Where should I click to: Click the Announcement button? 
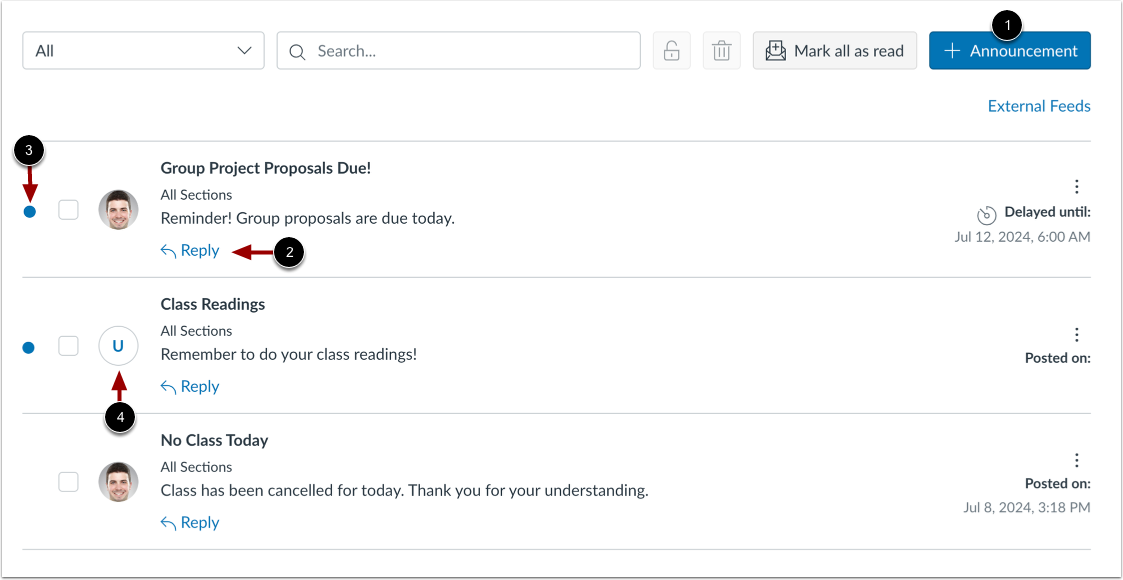1009,50
